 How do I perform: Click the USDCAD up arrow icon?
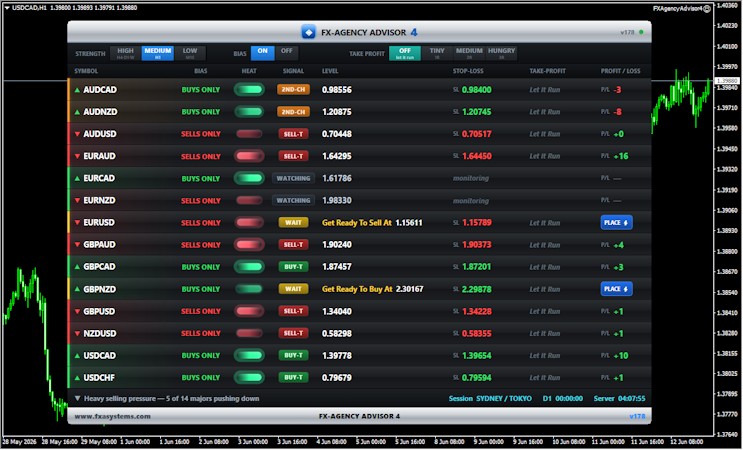[x=77, y=355]
